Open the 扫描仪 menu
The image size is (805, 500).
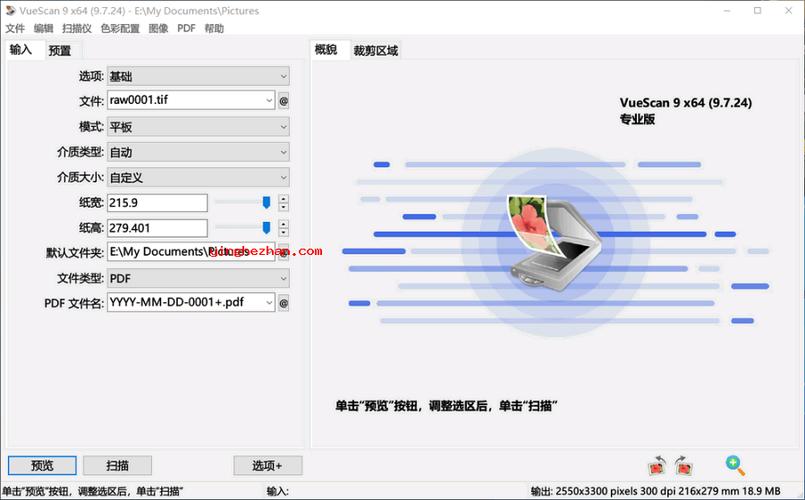[x=77, y=28]
